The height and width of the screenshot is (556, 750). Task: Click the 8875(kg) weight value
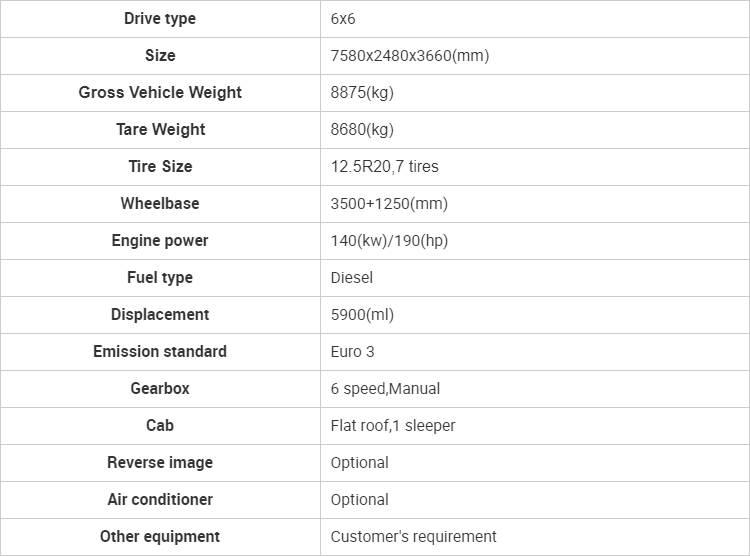pos(362,92)
